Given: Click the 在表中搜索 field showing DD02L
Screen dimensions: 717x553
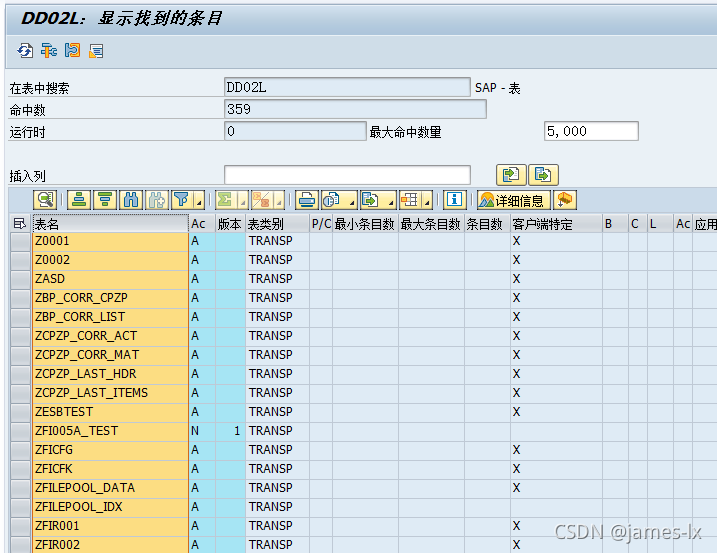Looking at the screenshot, I should [x=347, y=87].
